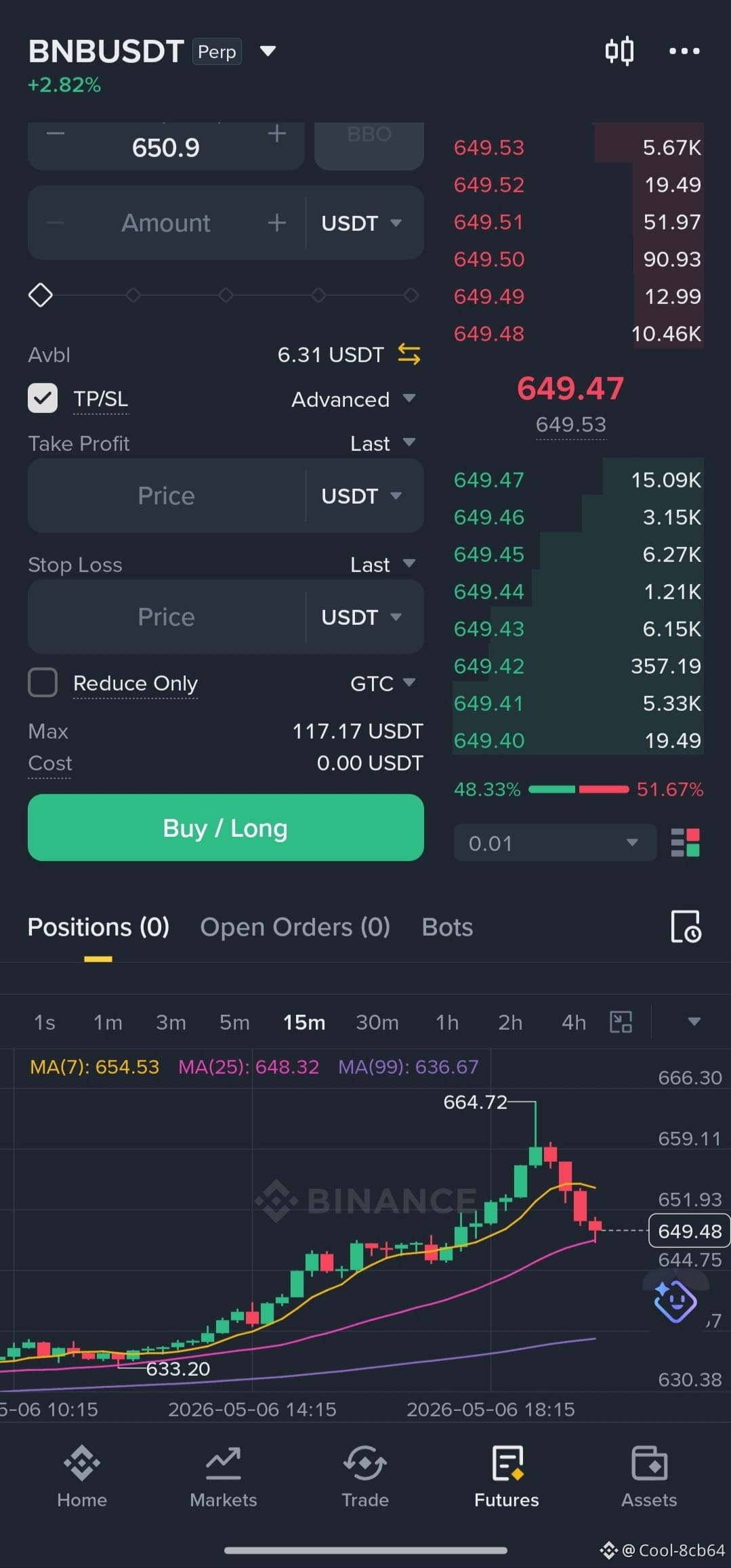
Task: Open the Markets section in bottom bar
Action: click(224, 1477)
